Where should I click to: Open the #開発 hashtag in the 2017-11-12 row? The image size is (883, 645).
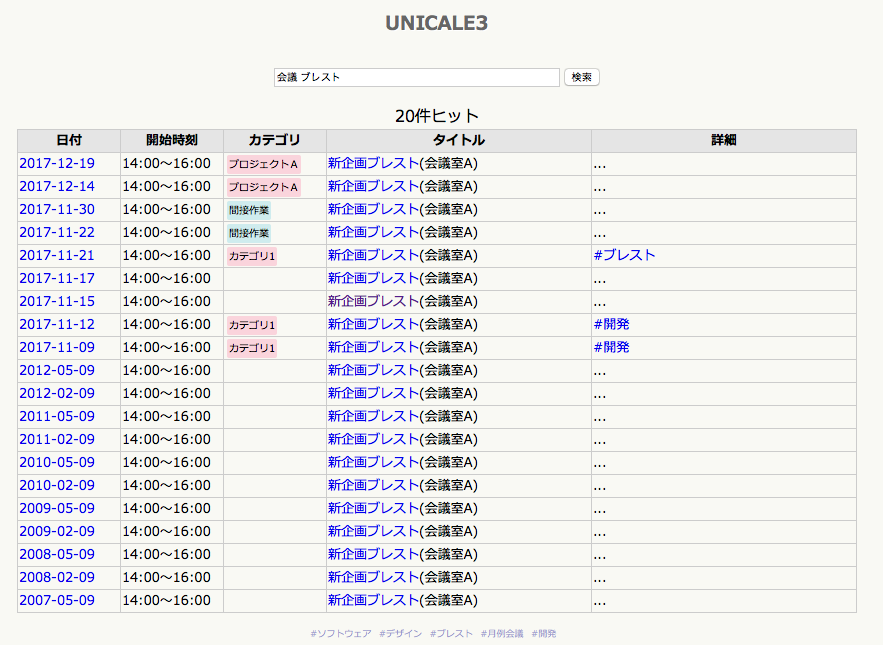611,324
